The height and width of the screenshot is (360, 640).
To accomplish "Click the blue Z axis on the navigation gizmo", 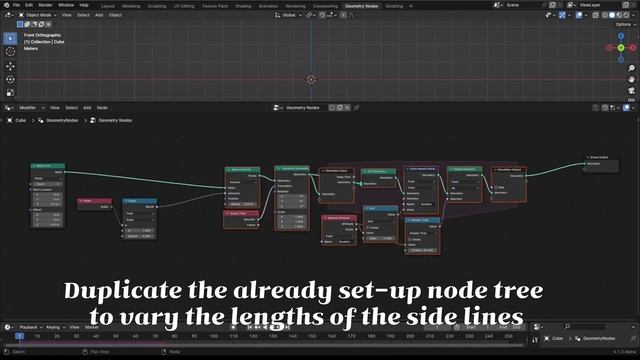I will click(621, 36).
